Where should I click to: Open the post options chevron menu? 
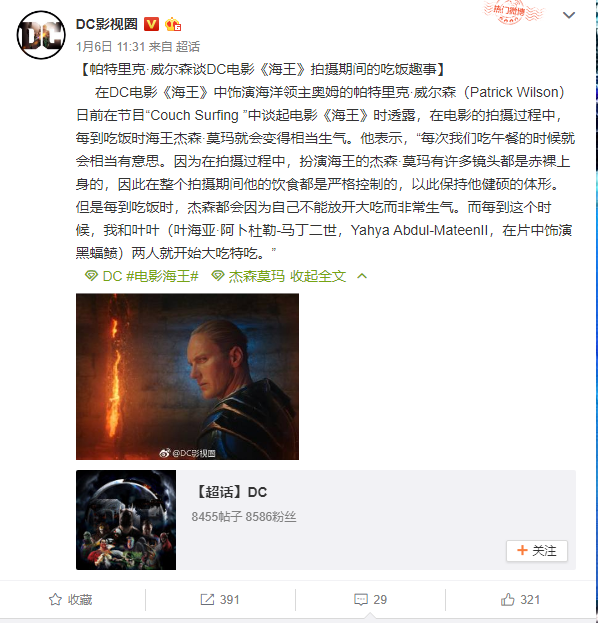pos(569,15)
